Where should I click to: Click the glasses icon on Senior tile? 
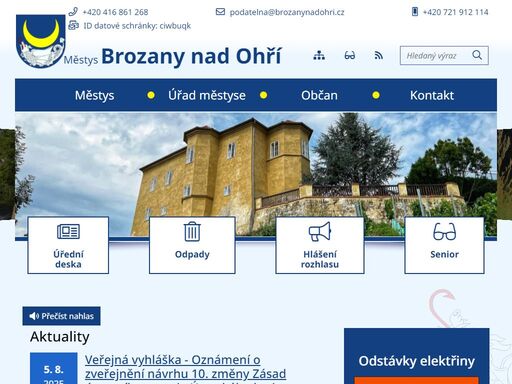click(444, 231)
